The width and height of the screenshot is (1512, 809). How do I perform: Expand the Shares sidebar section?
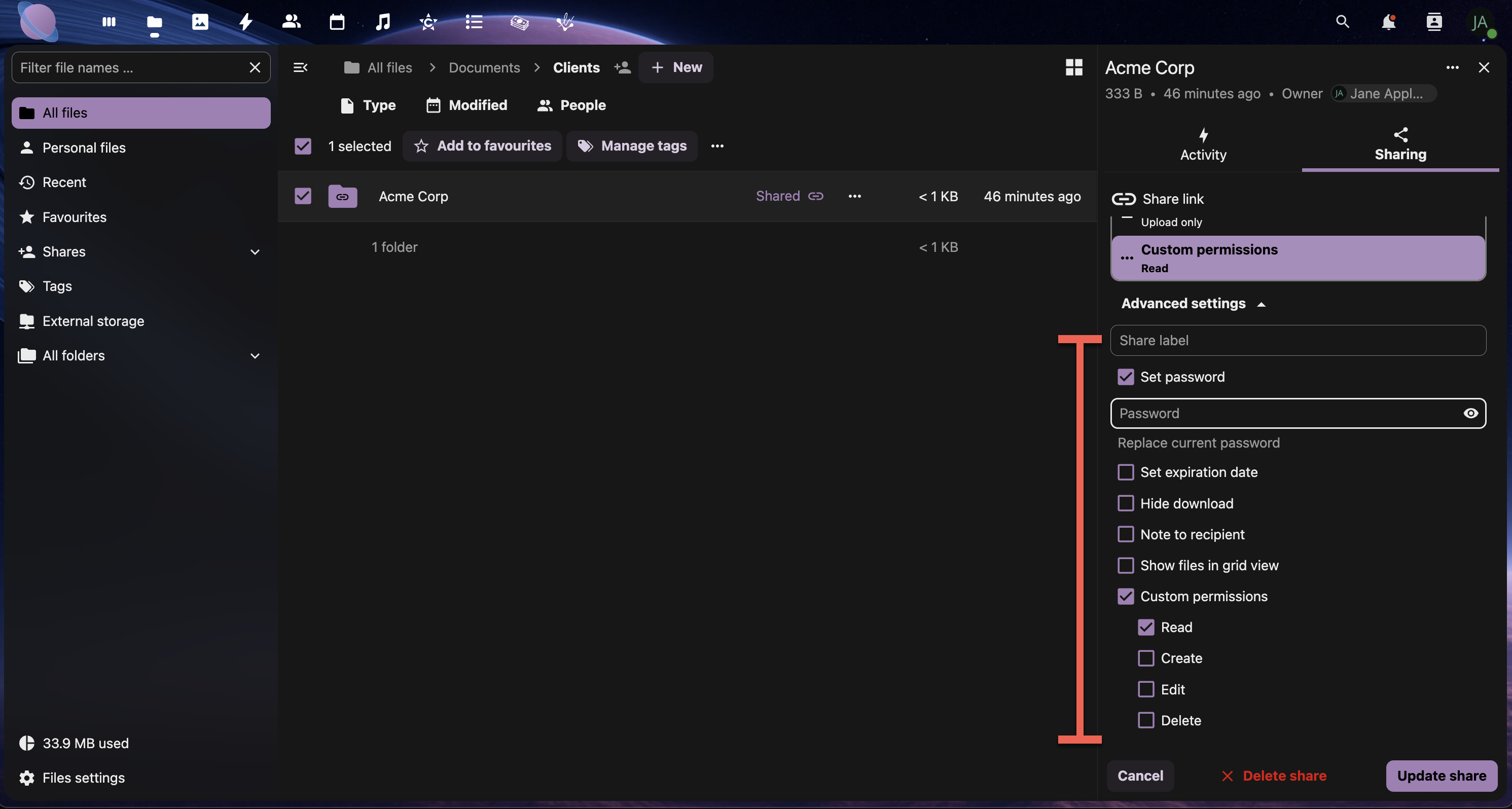click(255, 252)
